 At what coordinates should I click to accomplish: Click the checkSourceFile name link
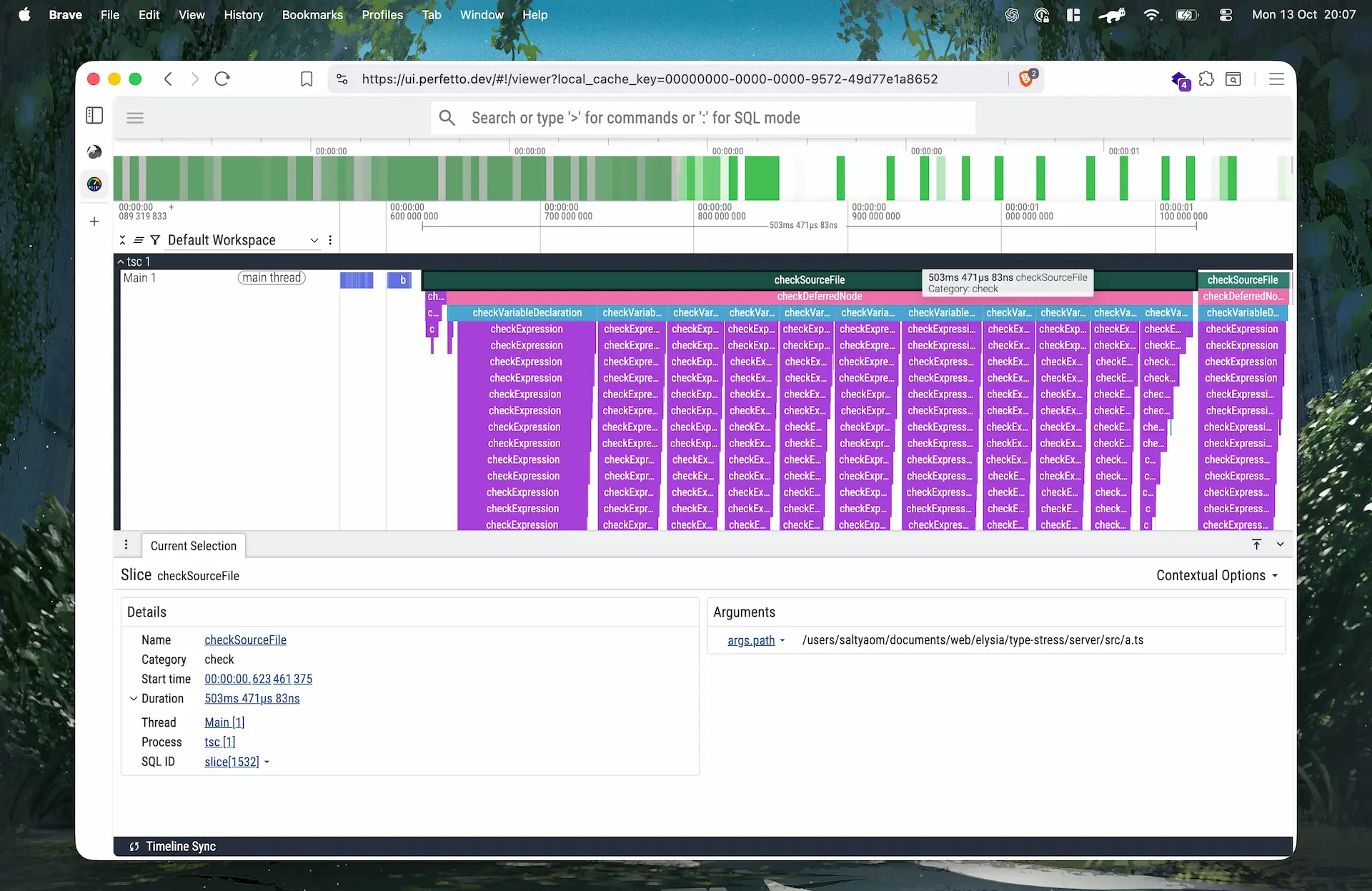point(245,639)
